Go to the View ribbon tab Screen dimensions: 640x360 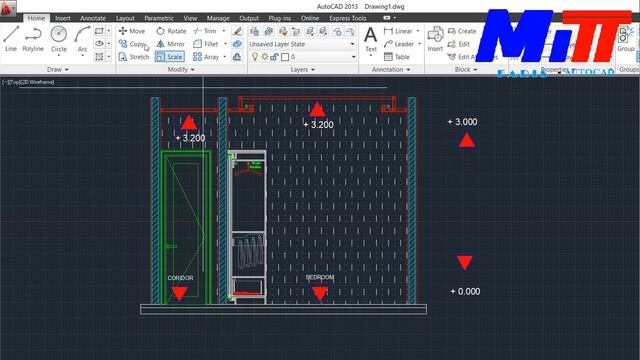click(190, 18)
